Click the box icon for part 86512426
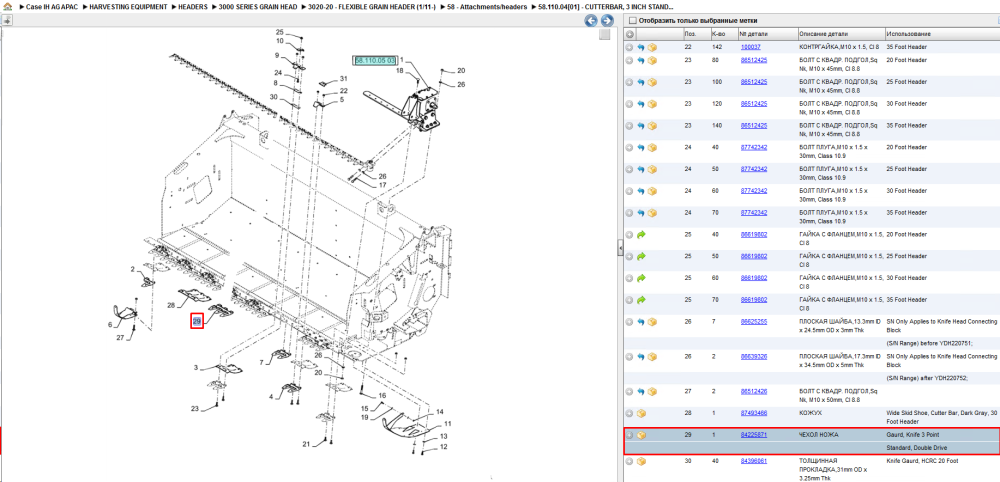The height and width of the screenshot is (482, 1000). tap(652, 391)
